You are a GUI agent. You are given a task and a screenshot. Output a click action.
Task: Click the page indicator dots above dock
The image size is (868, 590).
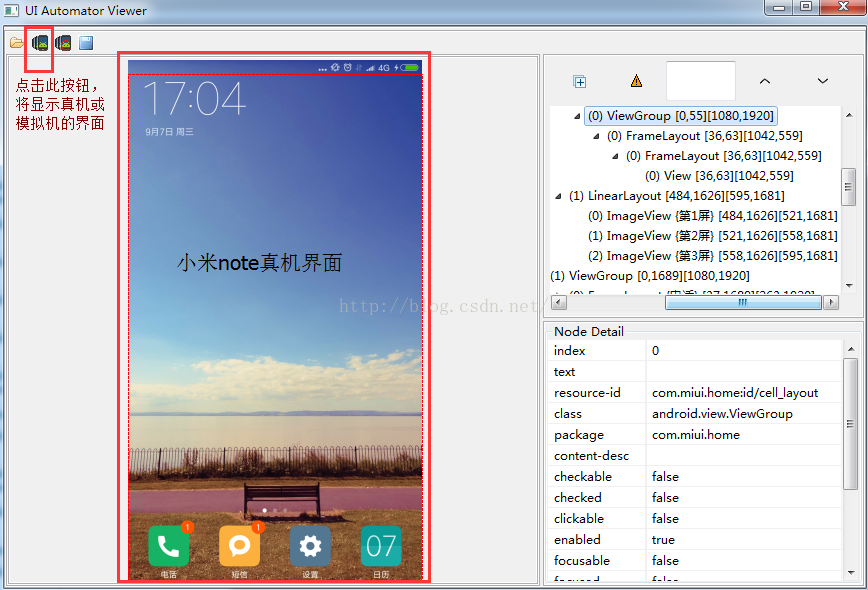tap(275, 510)
